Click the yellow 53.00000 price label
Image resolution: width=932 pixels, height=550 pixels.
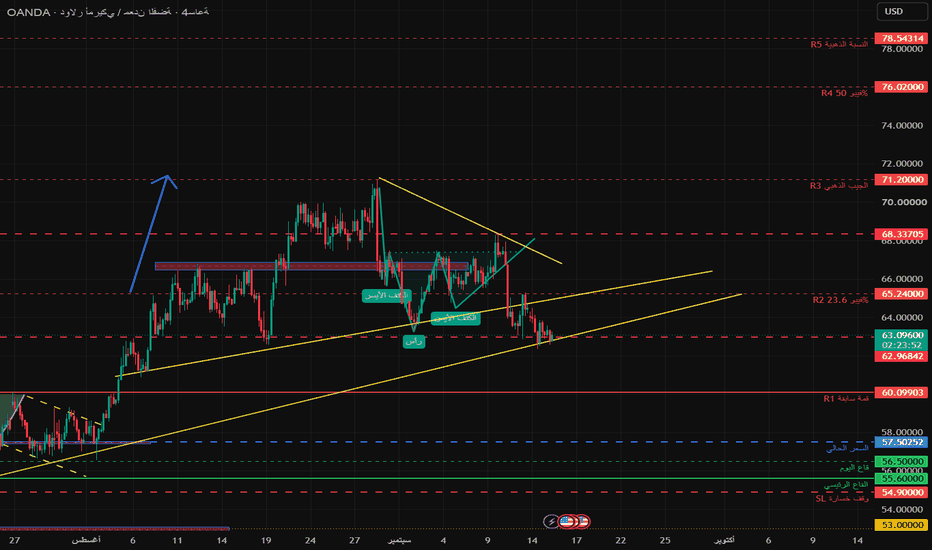[x=902, y=525]
